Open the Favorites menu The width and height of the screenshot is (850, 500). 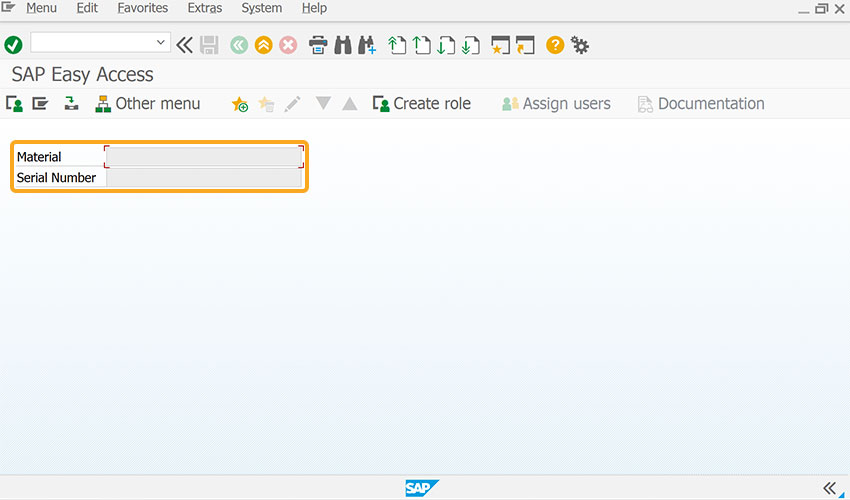(x=143, y=8)
